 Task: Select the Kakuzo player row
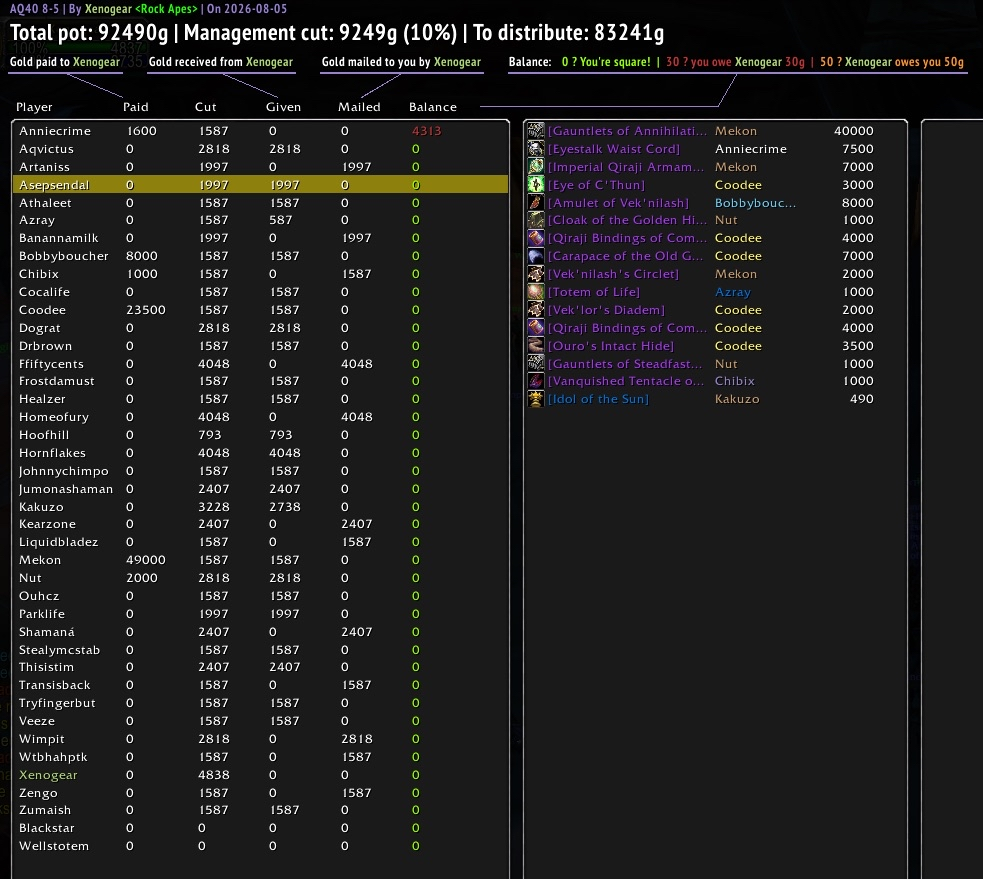(x=260, y=507)
